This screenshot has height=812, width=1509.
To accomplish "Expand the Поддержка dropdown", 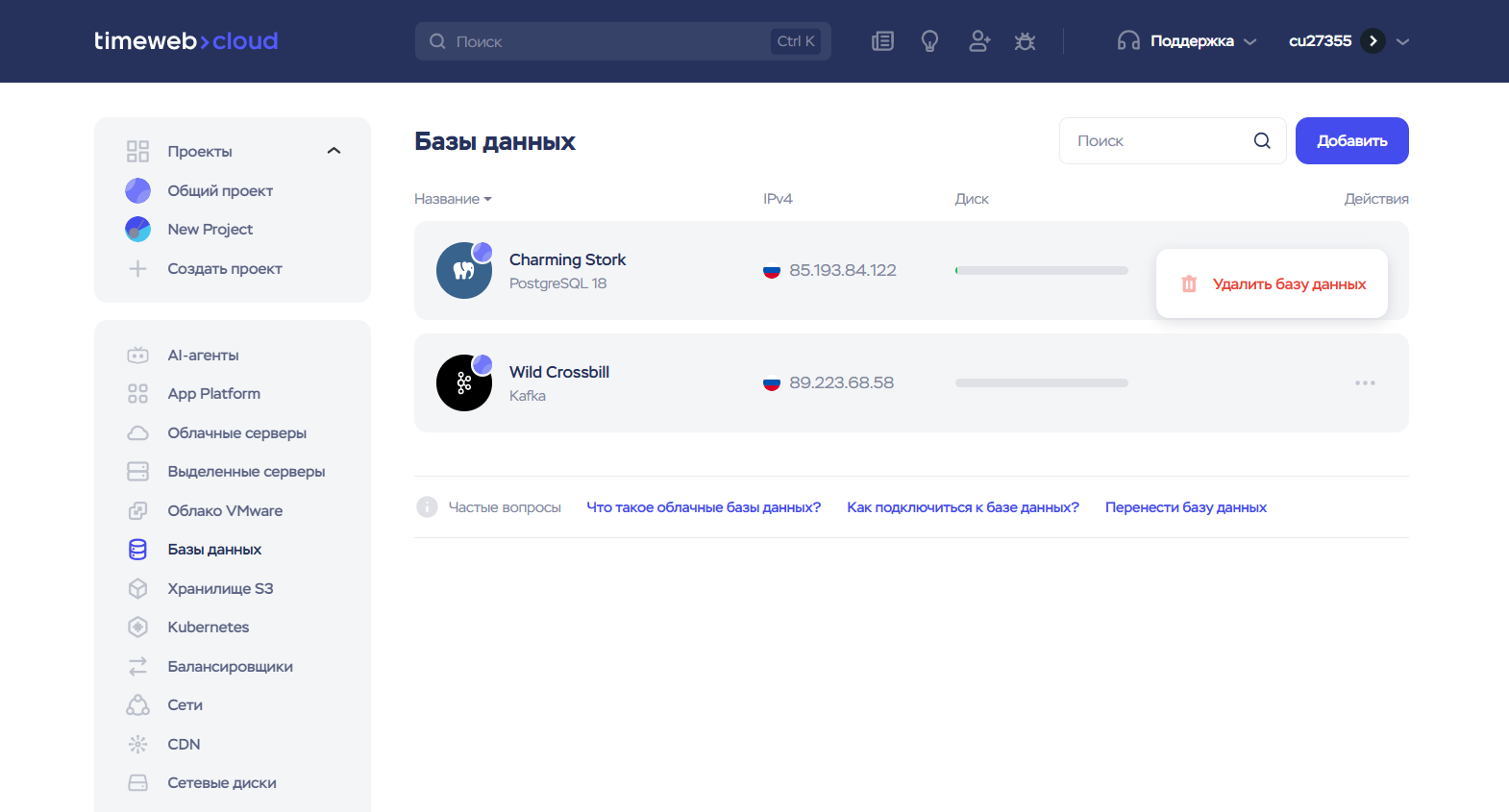I will 1188,41.
